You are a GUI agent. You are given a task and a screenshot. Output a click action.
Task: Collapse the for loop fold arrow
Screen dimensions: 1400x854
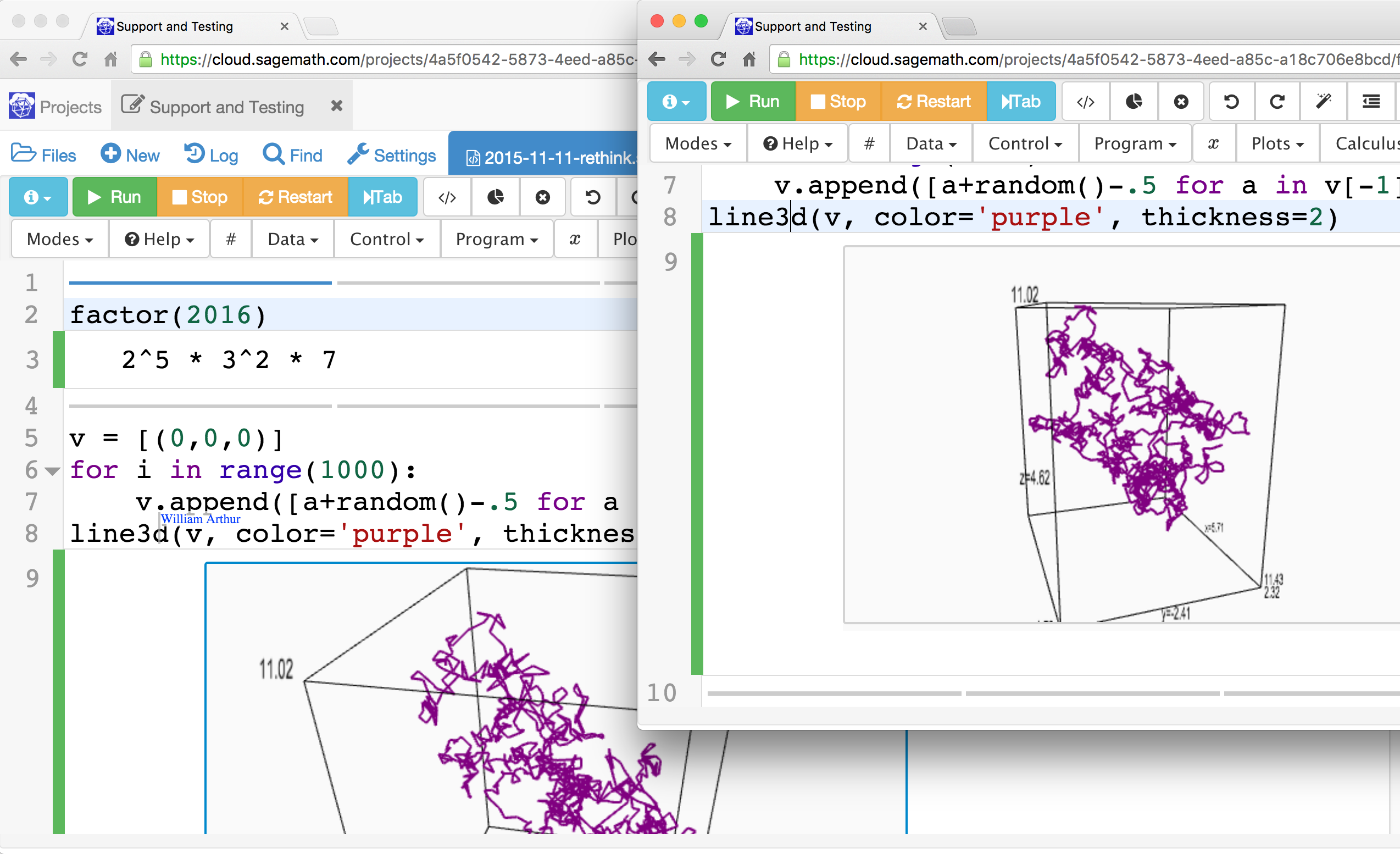[x=52, y=470]
